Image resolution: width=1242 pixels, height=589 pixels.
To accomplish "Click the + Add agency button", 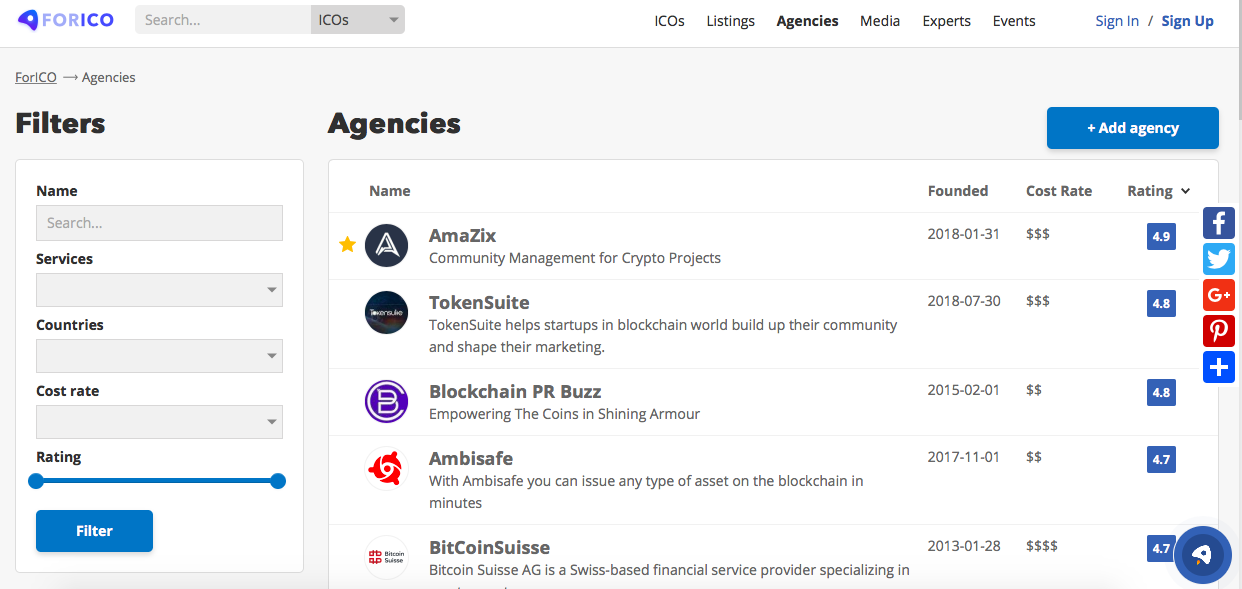I will coord(1132,128).
